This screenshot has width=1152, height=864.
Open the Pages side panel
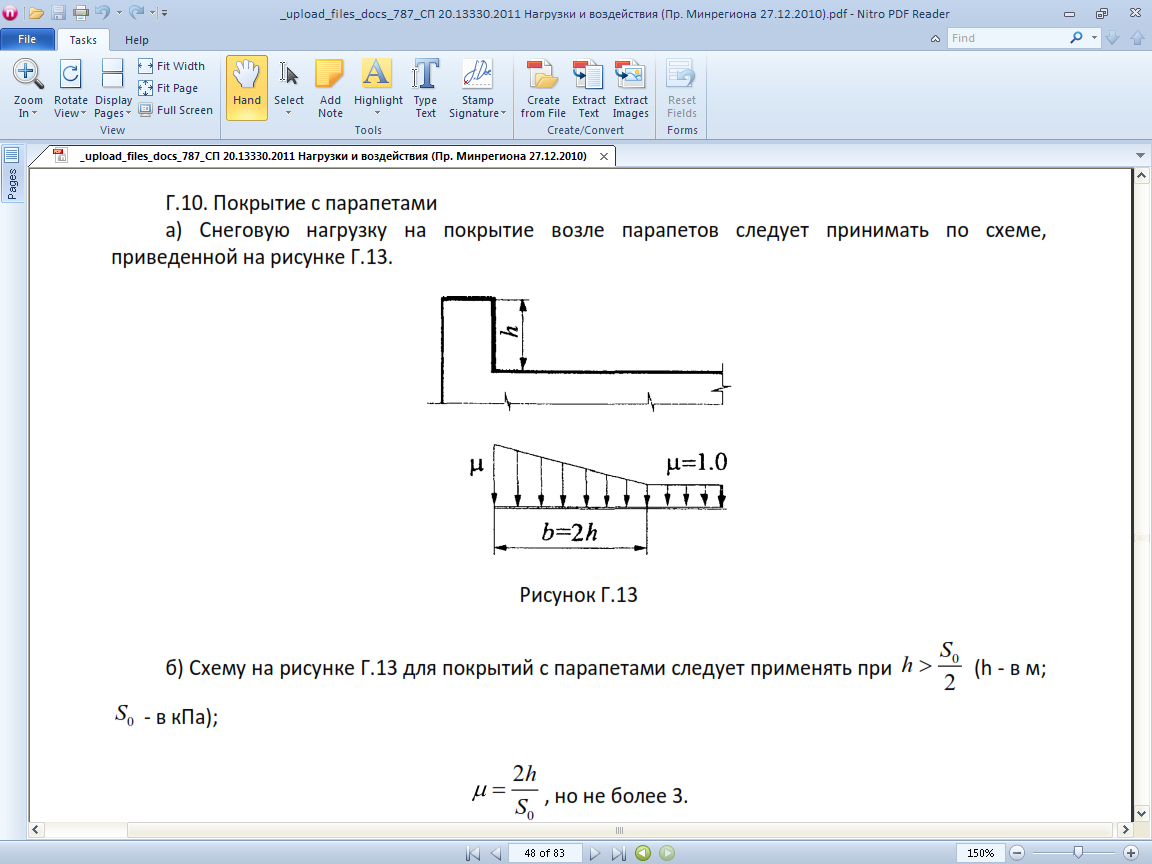(12, 174)
